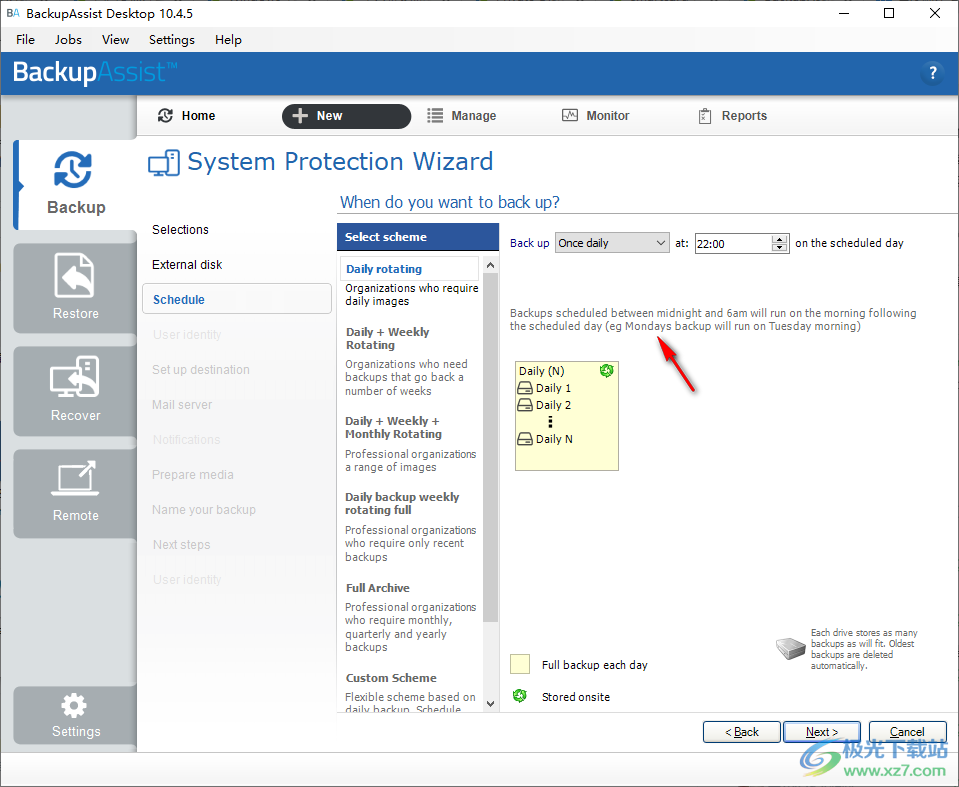The height and width of the screenshot is (787, 959).
Task: Go to the Selections wizard step
Action: click(180, 229)
